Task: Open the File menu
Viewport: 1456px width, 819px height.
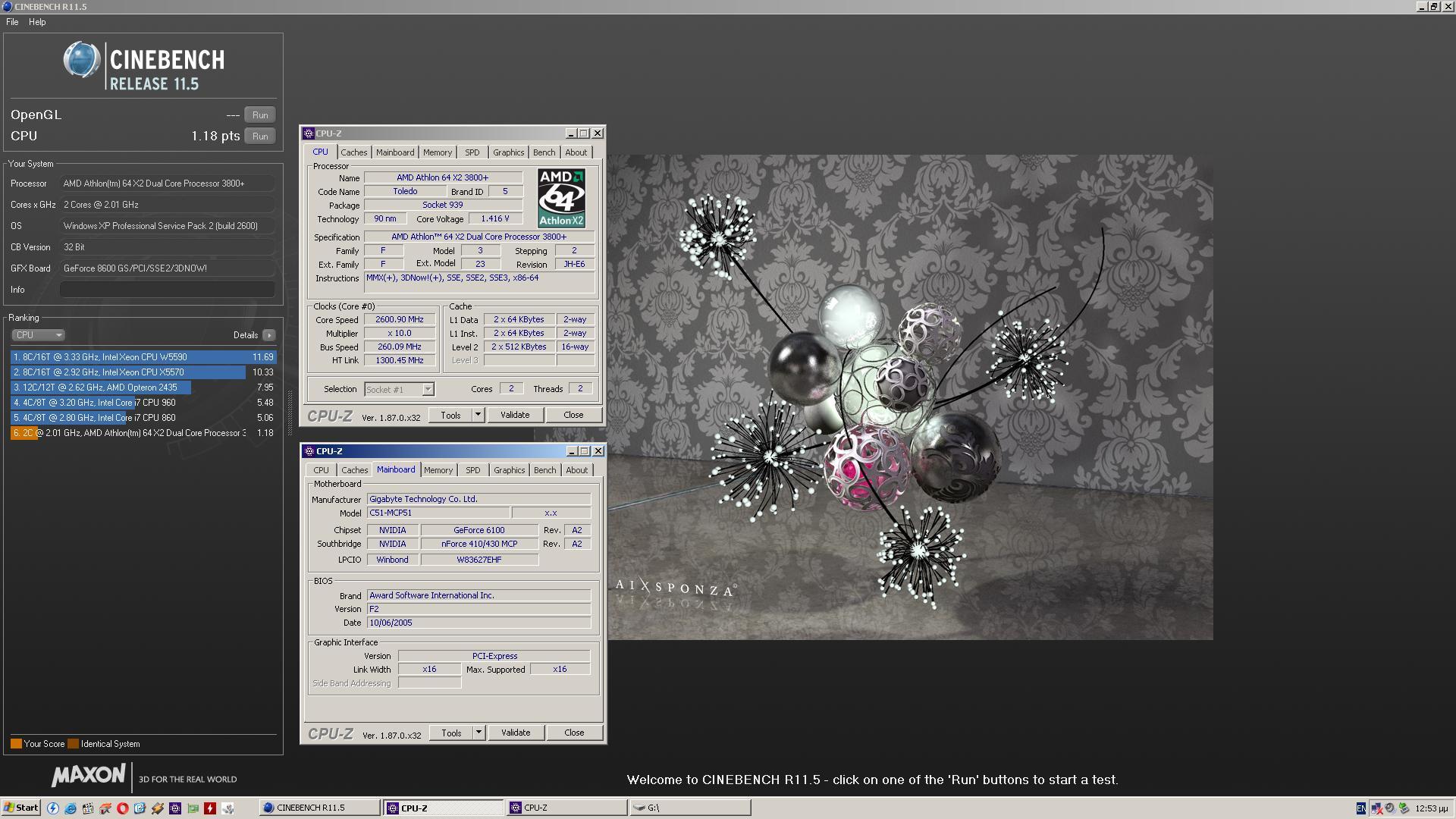Action: coord(12,22)
